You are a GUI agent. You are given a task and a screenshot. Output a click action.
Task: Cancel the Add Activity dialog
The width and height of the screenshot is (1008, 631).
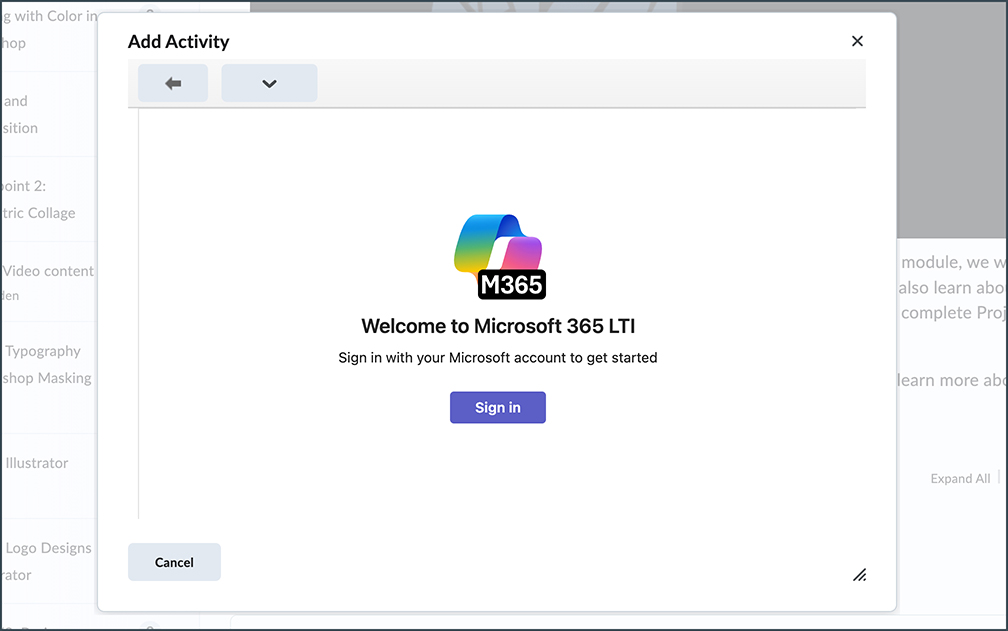[174, 562]
